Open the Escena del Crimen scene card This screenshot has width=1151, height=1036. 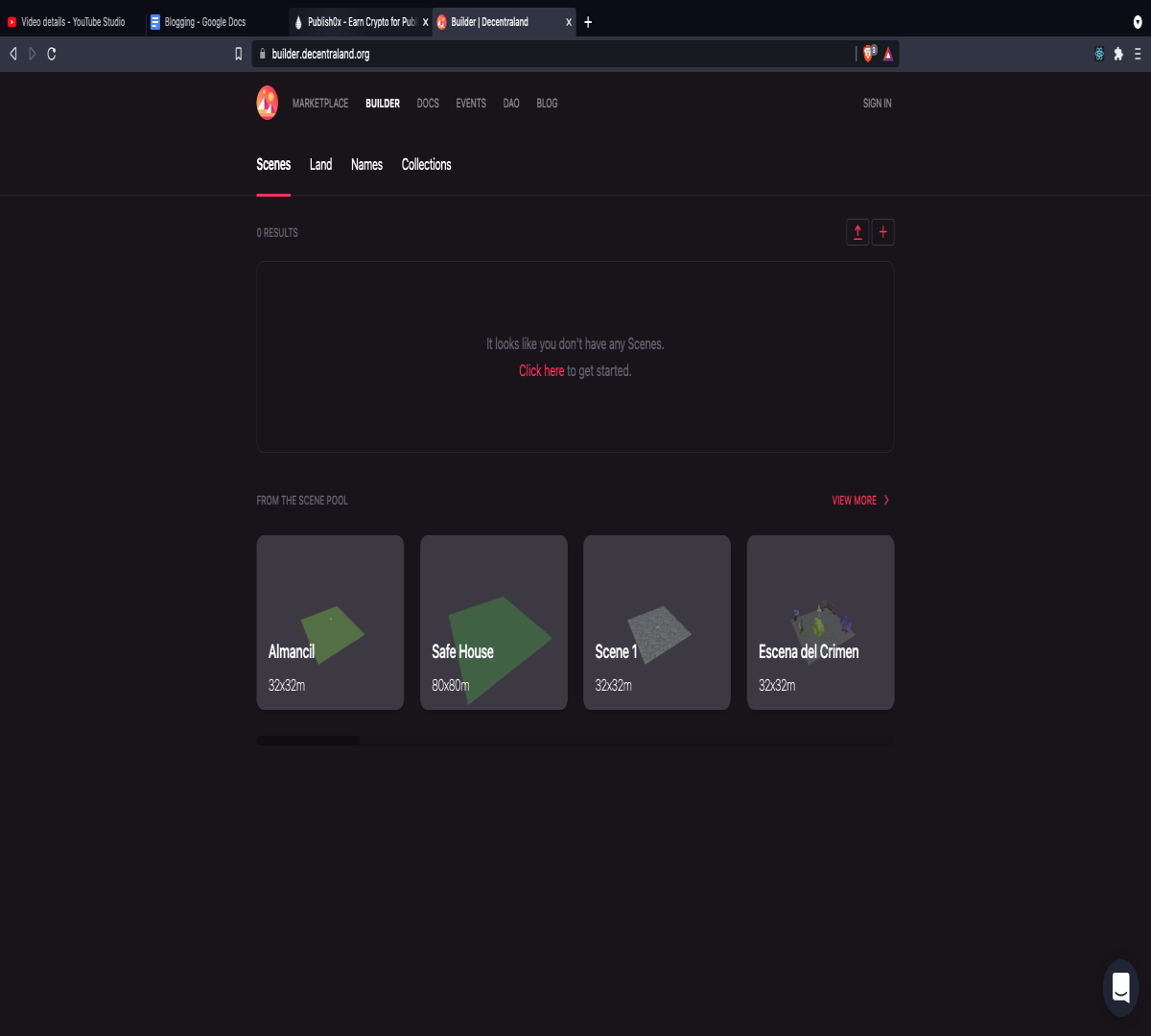(820, 623)
